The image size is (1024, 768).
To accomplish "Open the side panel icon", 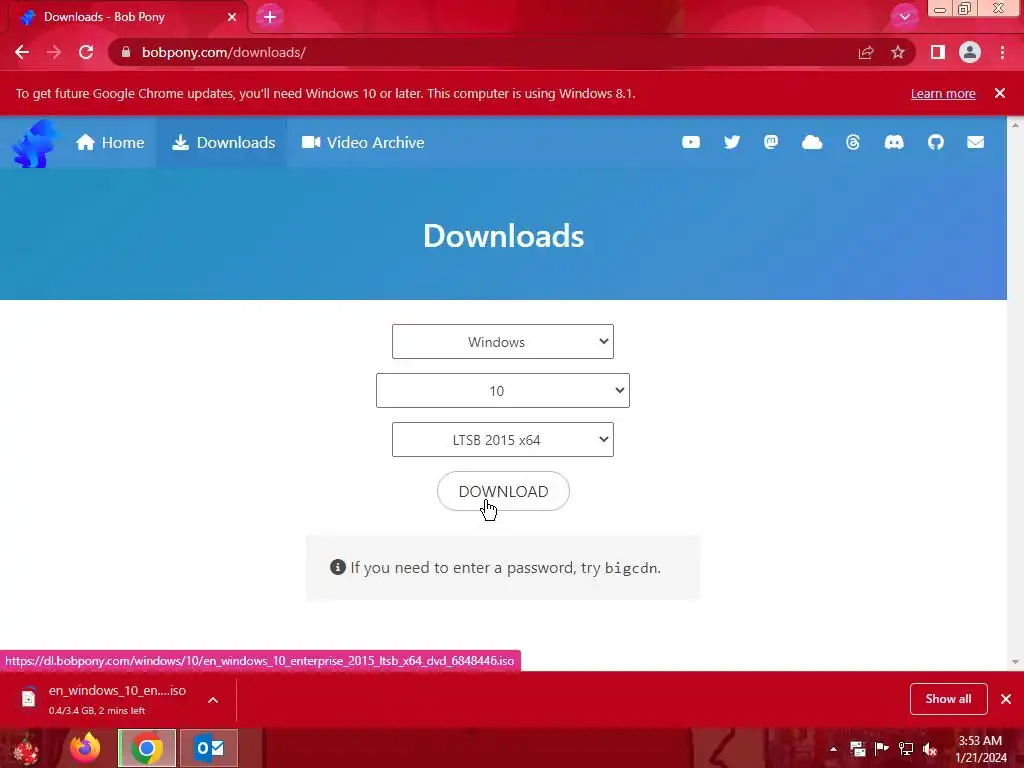I will pyautogui.click(x=938, y=52).
